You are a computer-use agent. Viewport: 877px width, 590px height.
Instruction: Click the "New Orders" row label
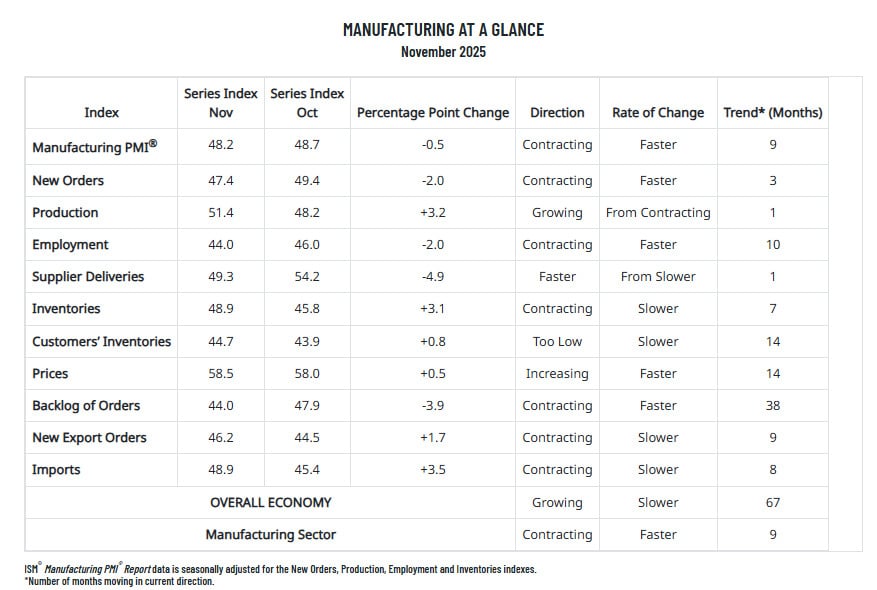(68, 181)
